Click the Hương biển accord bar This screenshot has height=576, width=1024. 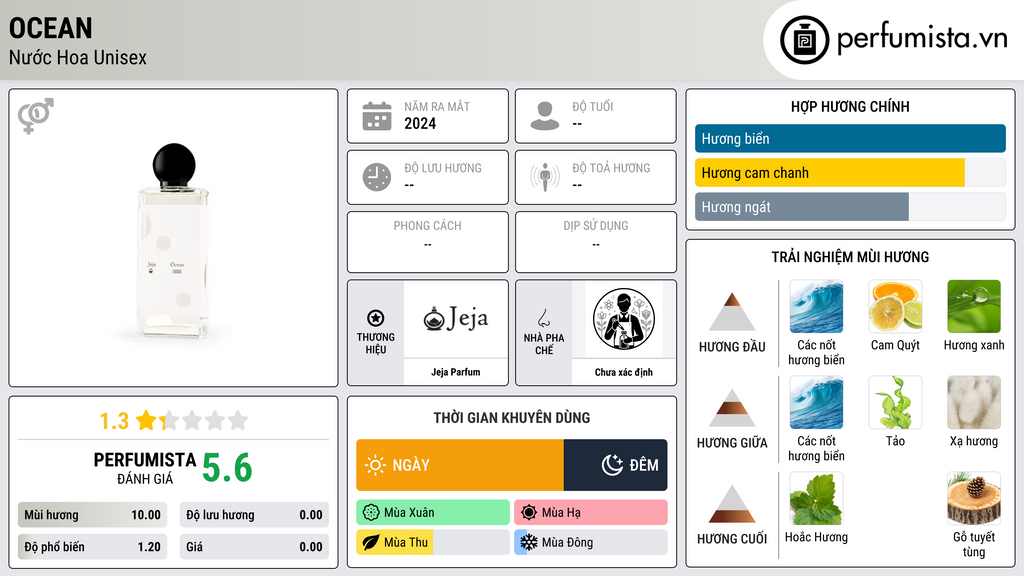pos(850,138)
